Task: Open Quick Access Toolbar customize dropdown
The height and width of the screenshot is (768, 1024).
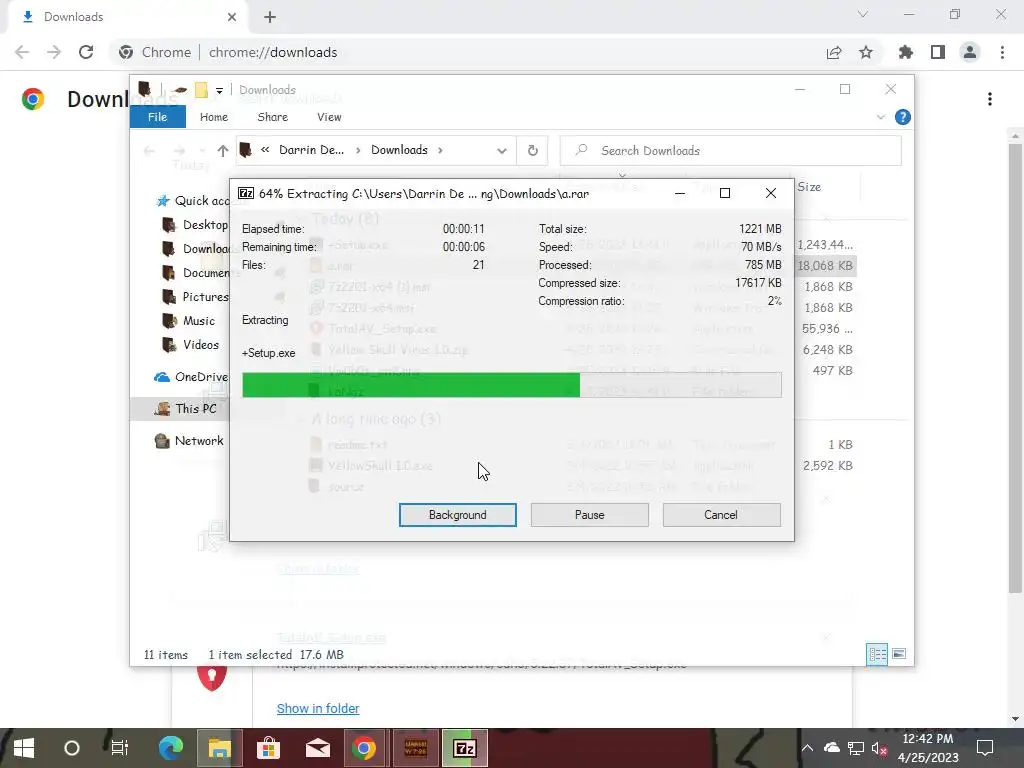Action: click(x=219, y=90)
